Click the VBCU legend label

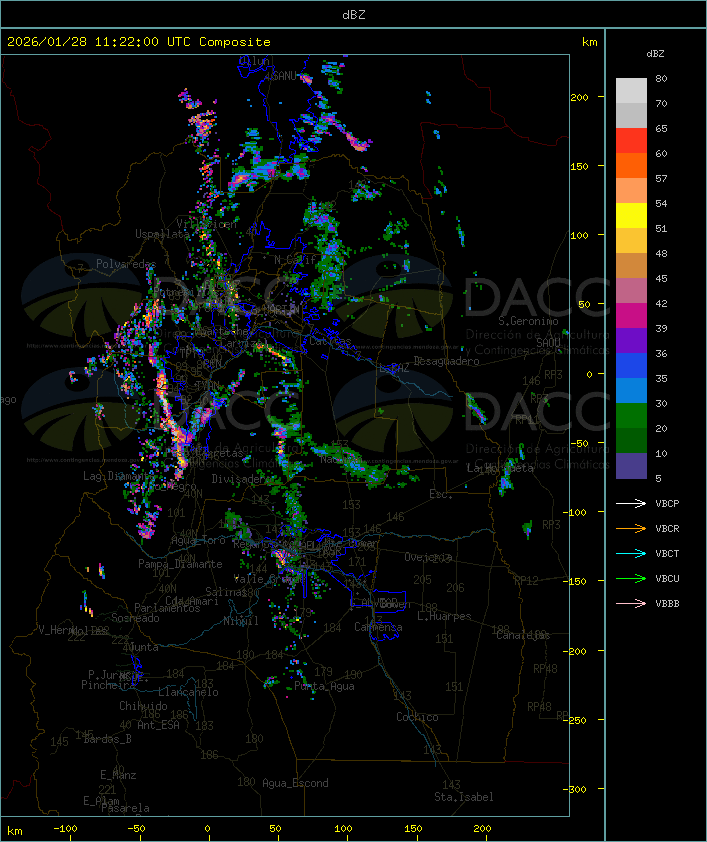click(667, 578)
